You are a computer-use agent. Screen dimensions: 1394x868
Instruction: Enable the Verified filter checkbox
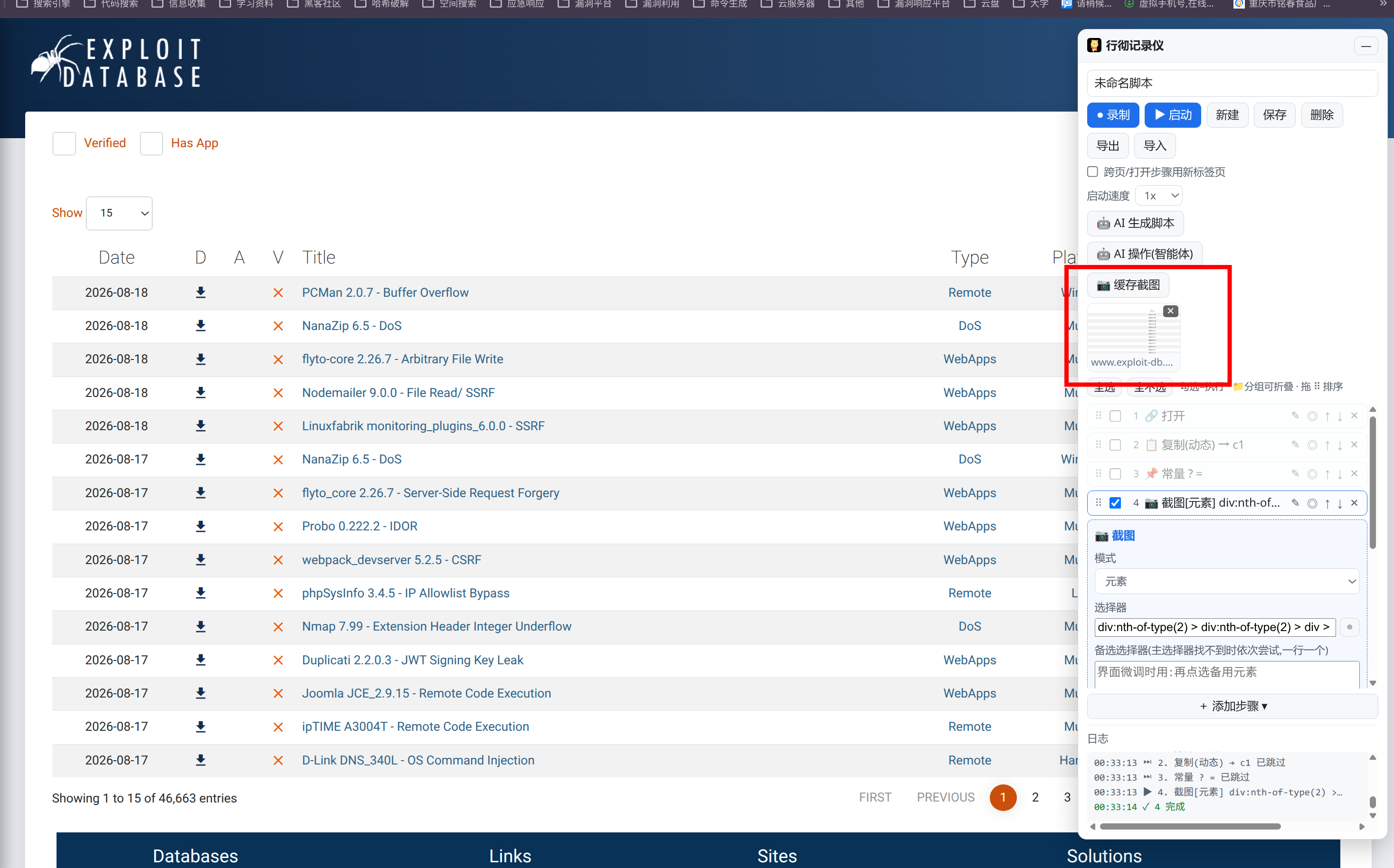[x=64, y=143]
